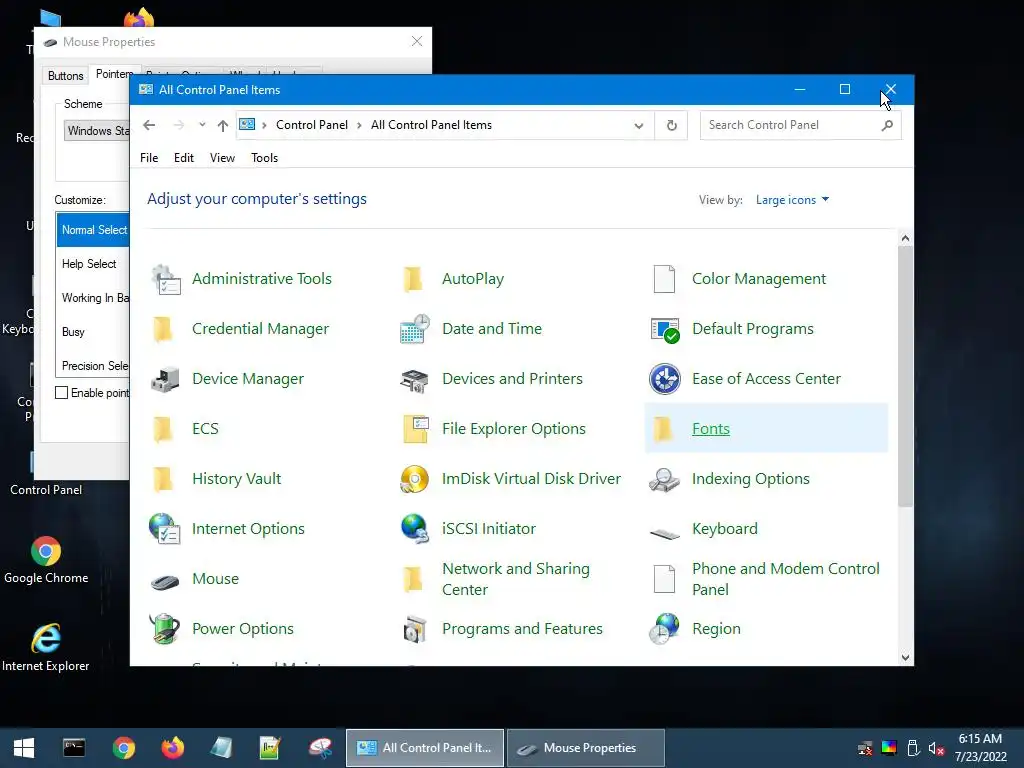This screenshot has width=1024, height=768.
Task: Switch to Buttons tab in Mouse Properties
Action: pyautogui.click(x=65, y=76)
